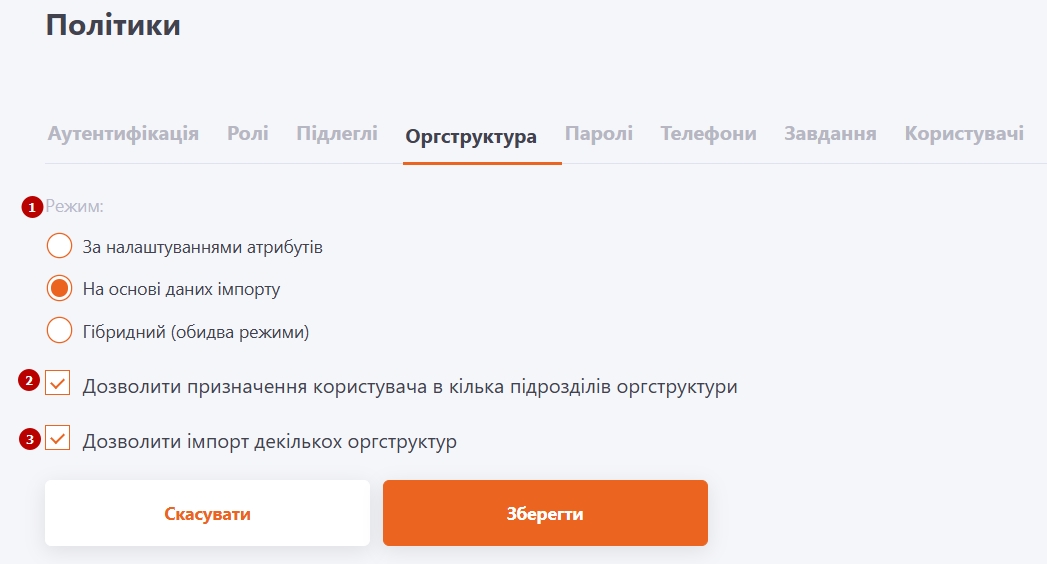This screenshot has height=564, width=1047.
Task: Click the Режим label
Action: tap(76, 207)
